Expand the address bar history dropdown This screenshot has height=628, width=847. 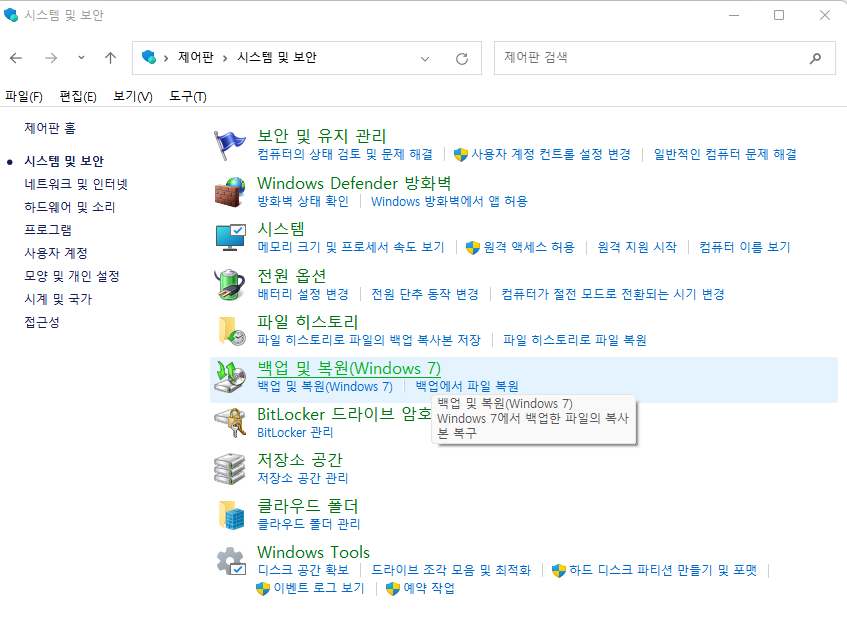click(x=424, y=58)
